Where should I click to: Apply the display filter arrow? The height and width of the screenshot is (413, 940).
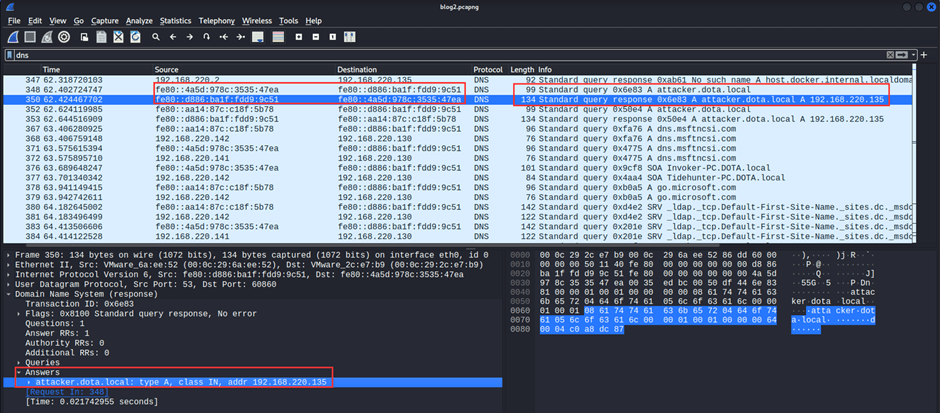pos(902,55)
